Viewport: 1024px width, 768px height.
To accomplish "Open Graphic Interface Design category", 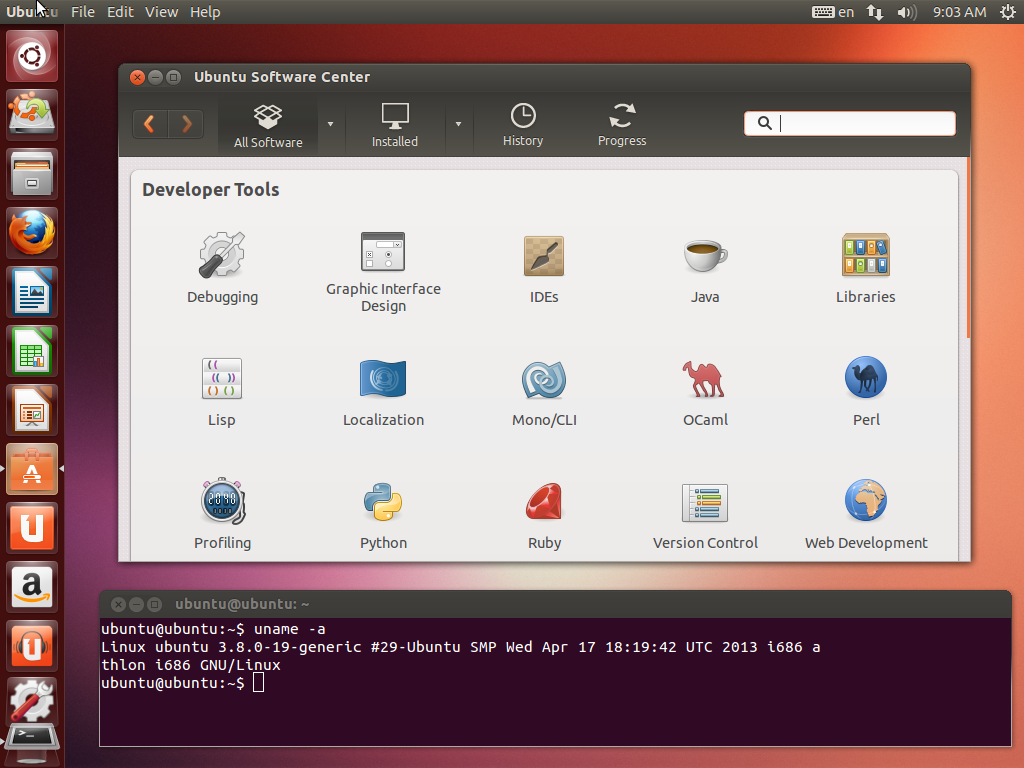I will 383,272.
